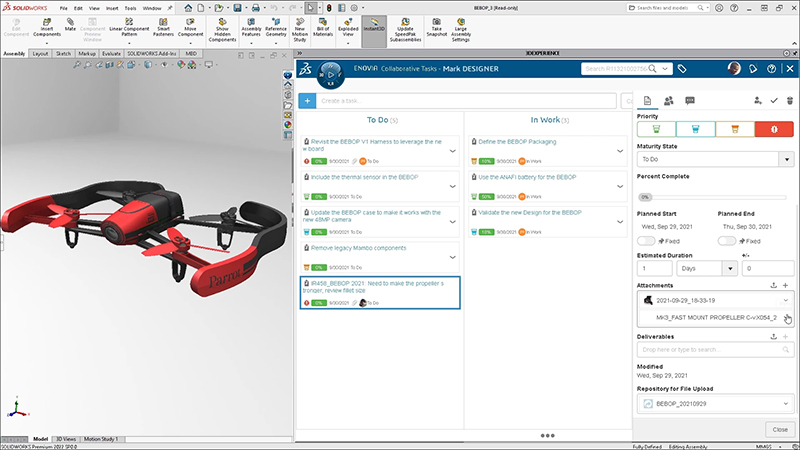This screenshot has height=450, width=800.
Task: Click the Insert Components tool
Action: click(47, 28)
